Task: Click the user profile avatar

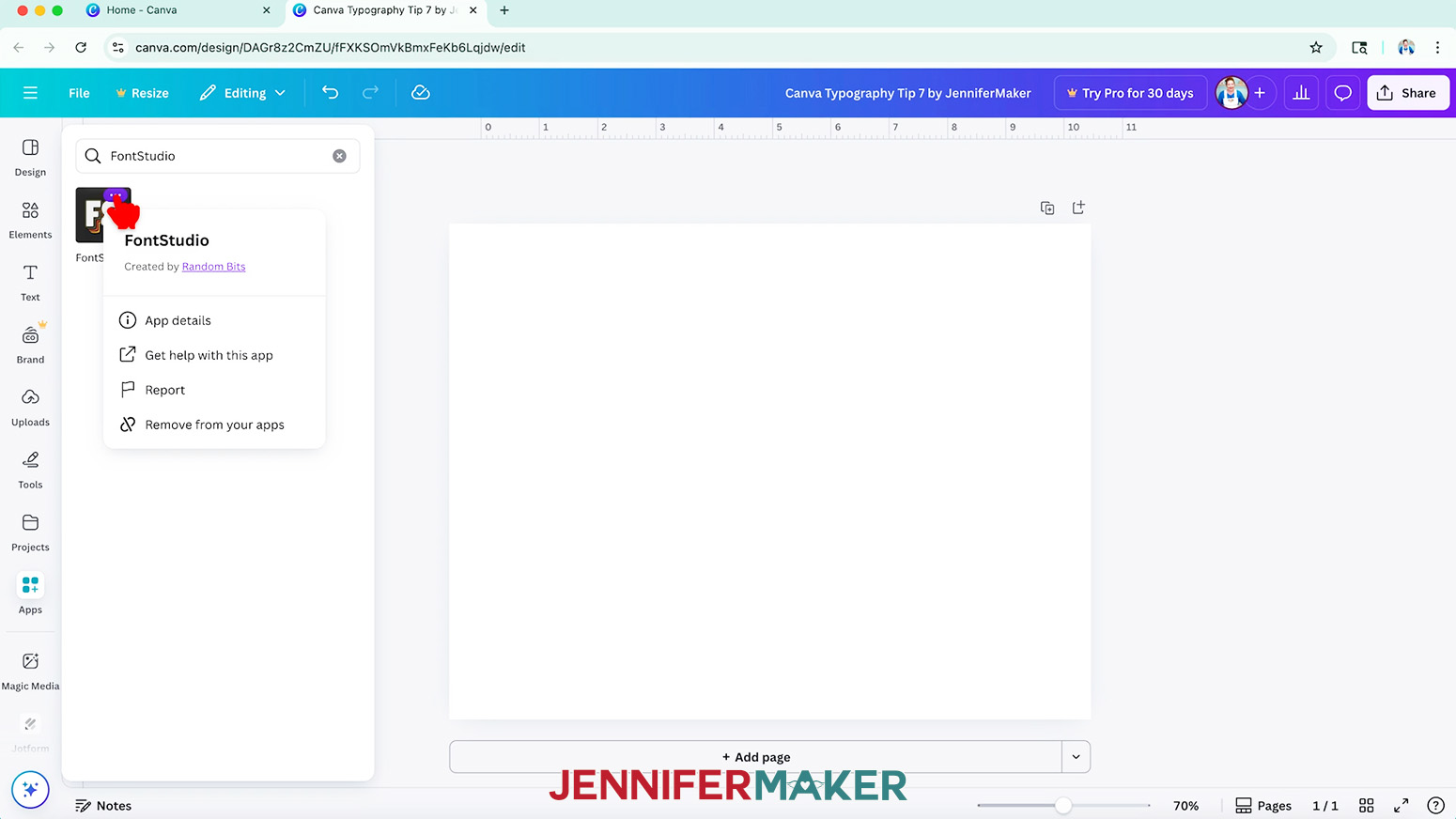Action: (x=1231, y=93)
